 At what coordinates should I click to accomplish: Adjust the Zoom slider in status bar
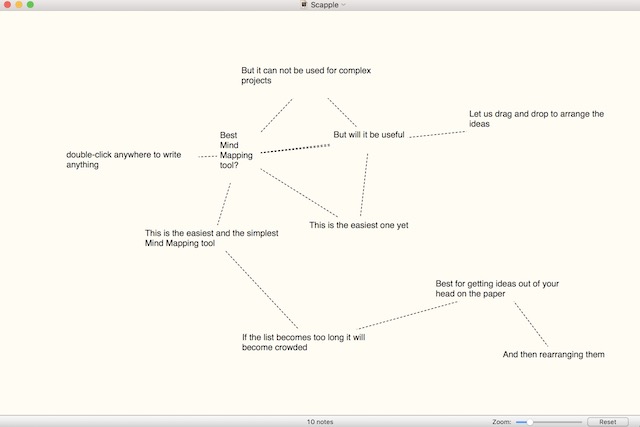(x=549, y=422)
